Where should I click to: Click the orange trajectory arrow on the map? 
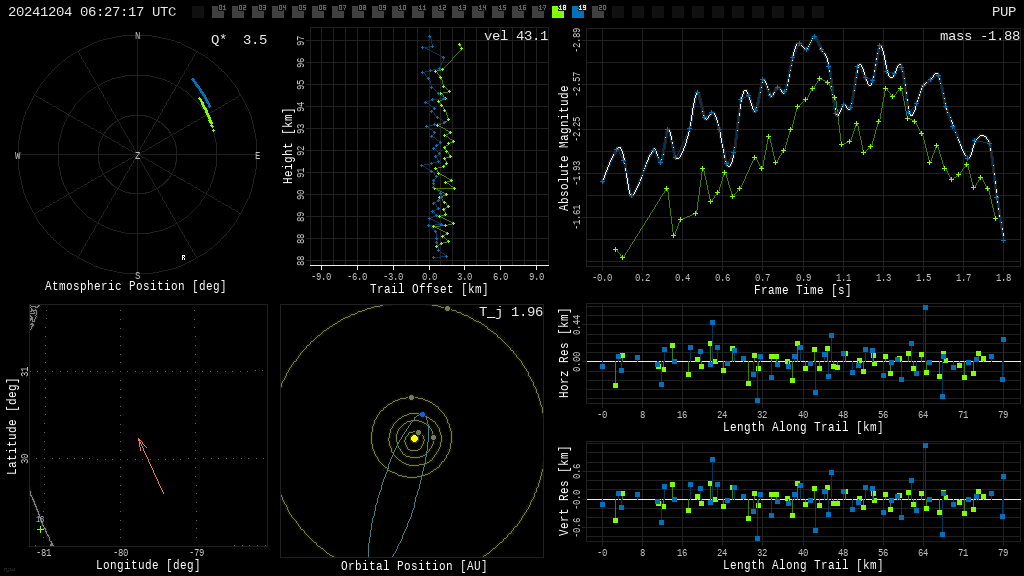tap(151, 466)
